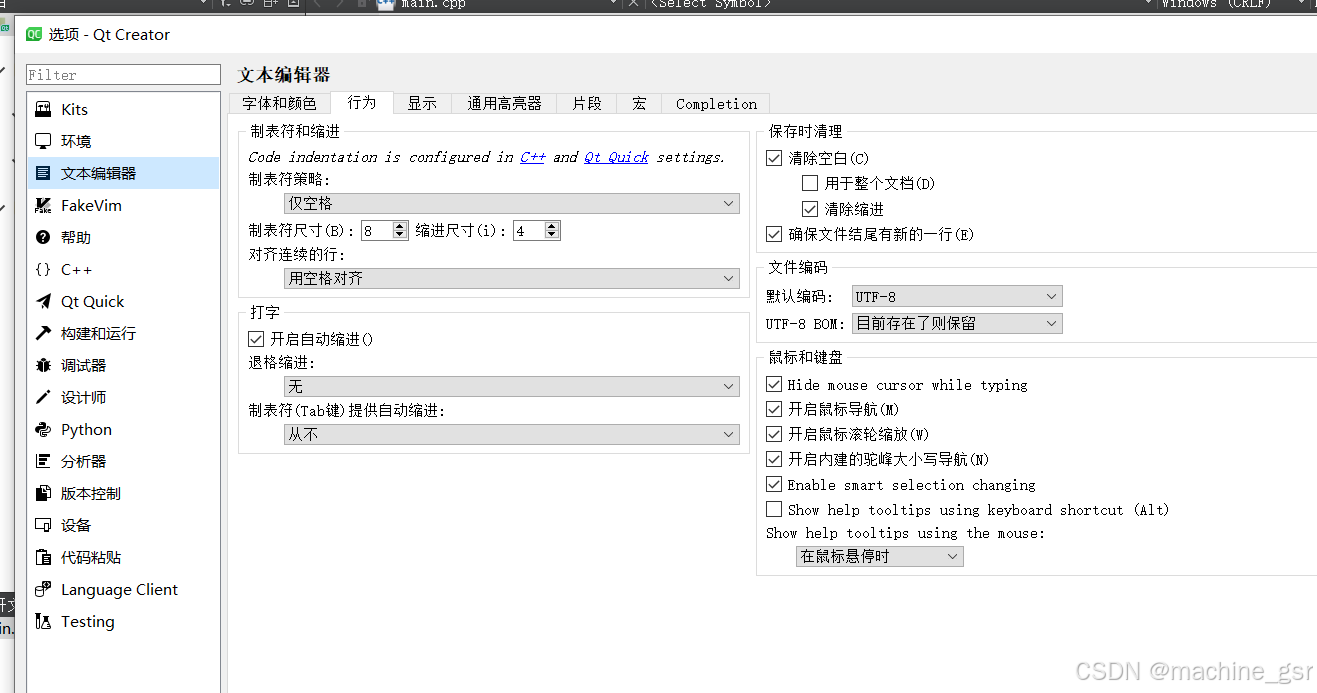
Task: Click the FakeVim icon
Action: [43, 206]
